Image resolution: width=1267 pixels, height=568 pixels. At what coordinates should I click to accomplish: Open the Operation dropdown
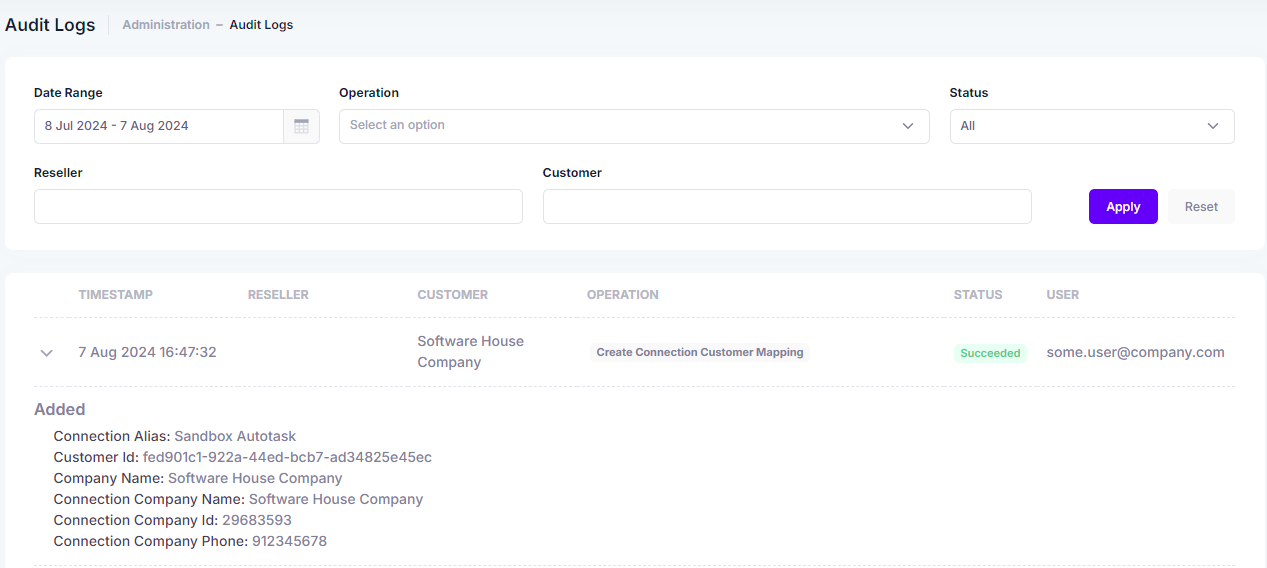[634, 126]
